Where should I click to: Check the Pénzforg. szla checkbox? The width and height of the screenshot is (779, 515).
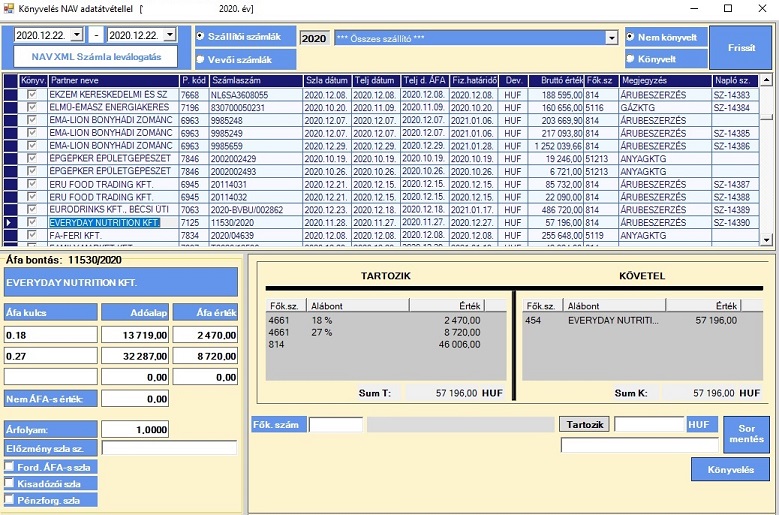click(10, 499)
